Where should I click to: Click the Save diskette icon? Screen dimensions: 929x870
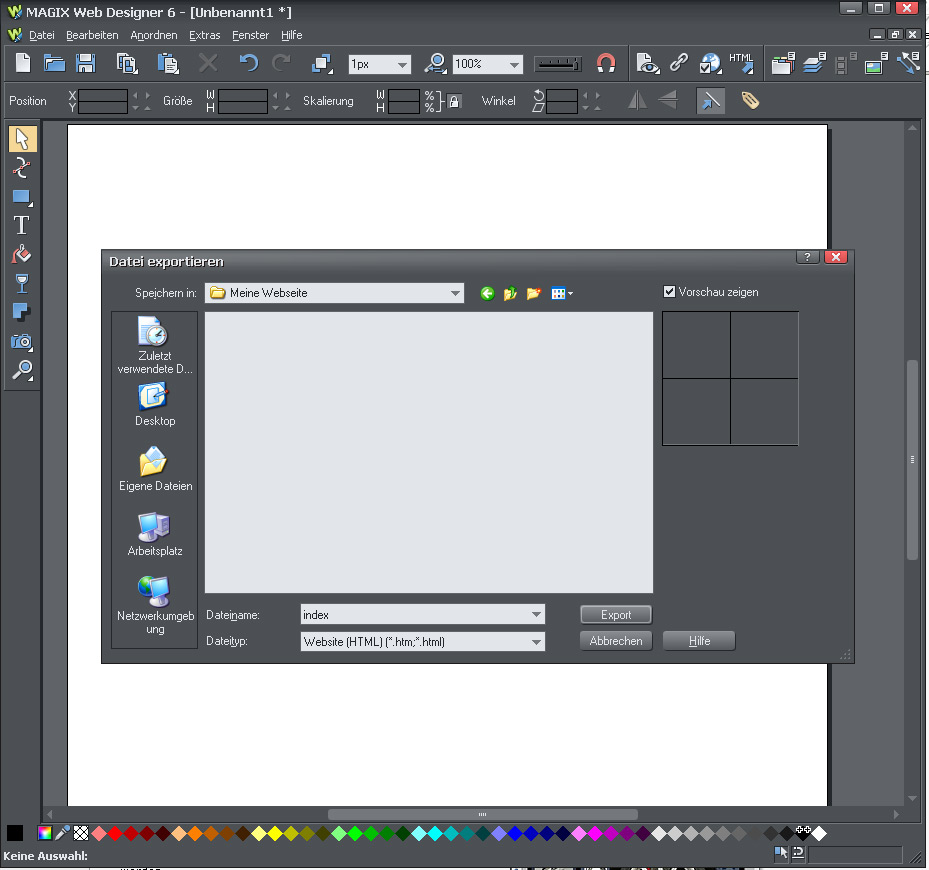(86, 63)
